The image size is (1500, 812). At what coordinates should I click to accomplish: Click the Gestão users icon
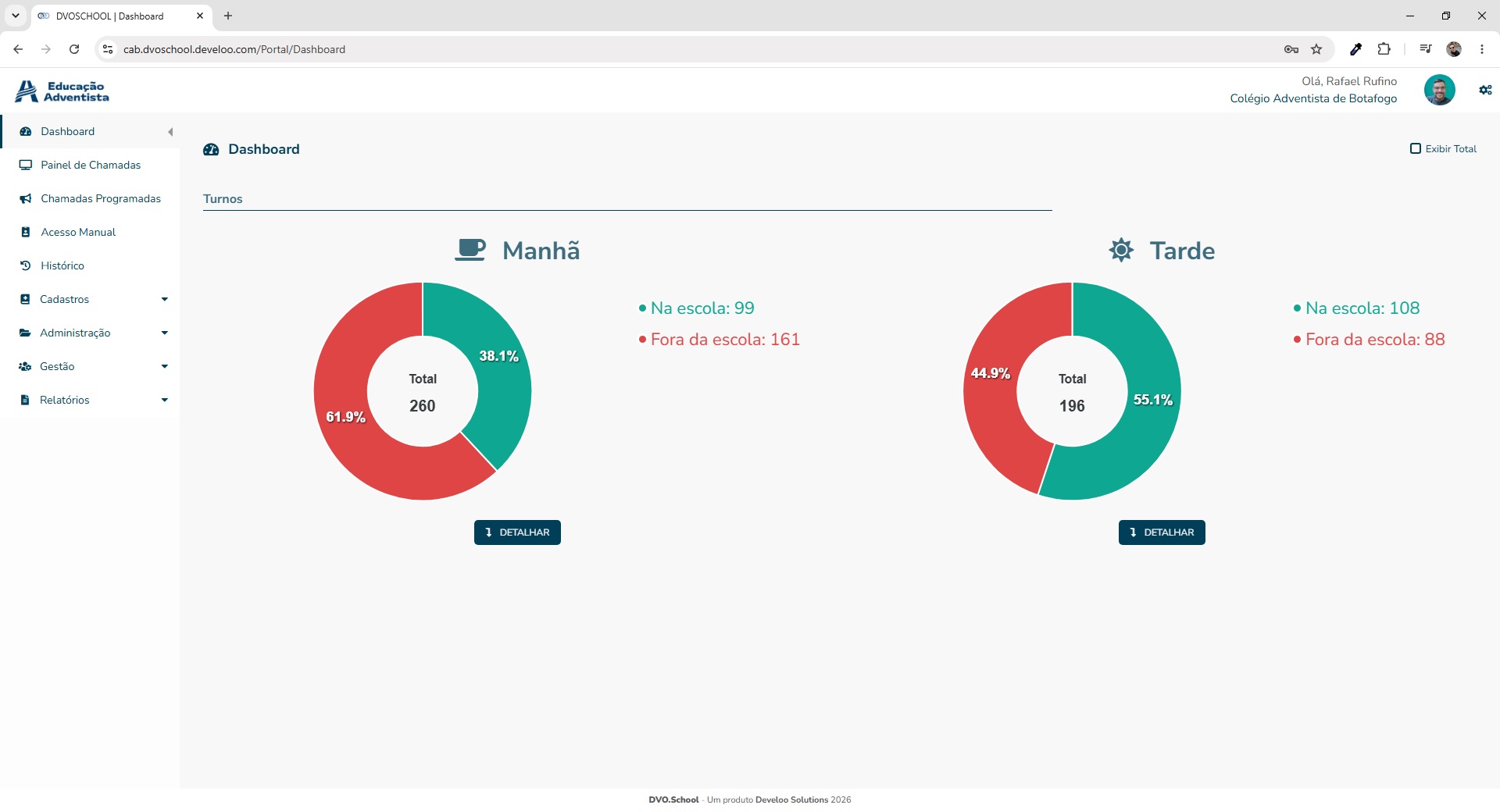25,366
